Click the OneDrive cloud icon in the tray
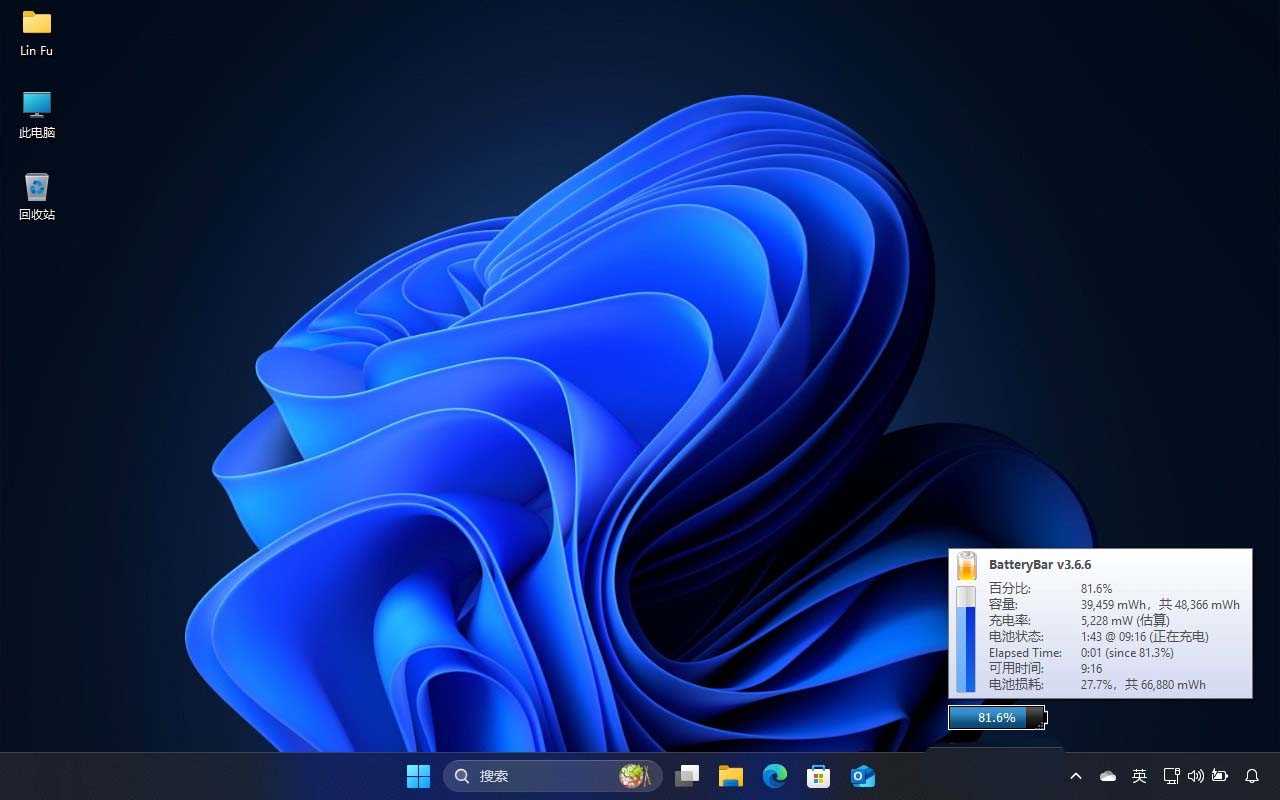The image size is (1280, 800). pyautogui.click(x=1107, y=775)
